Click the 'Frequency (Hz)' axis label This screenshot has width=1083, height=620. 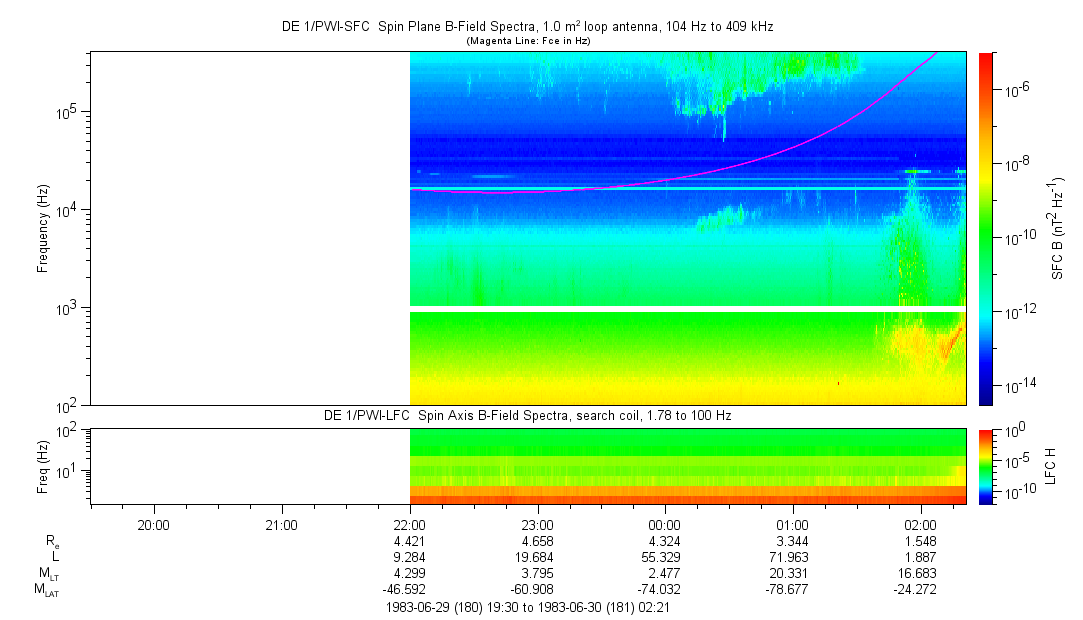pyautogui.click(x=43, y=229)
